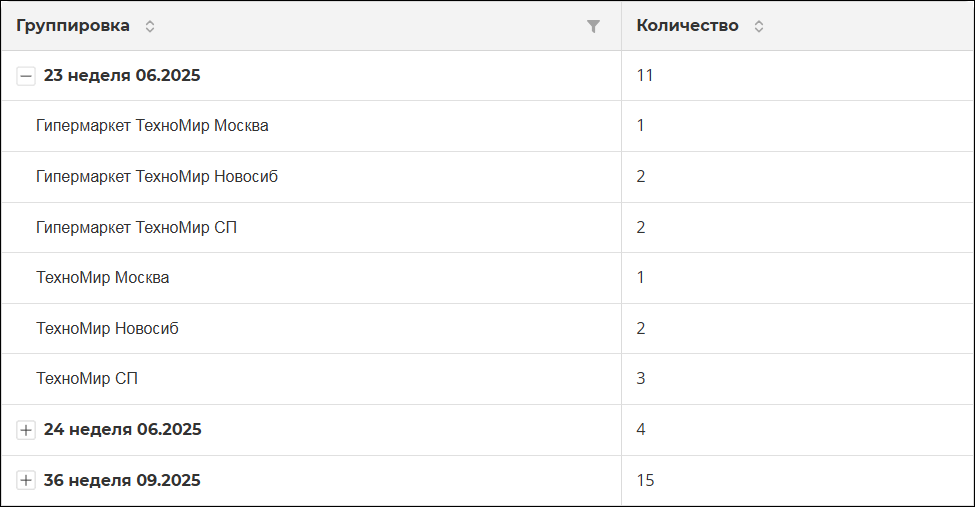Click the 24 неделя 06.2025 group title
975x507 pixels.
point(122,429)
